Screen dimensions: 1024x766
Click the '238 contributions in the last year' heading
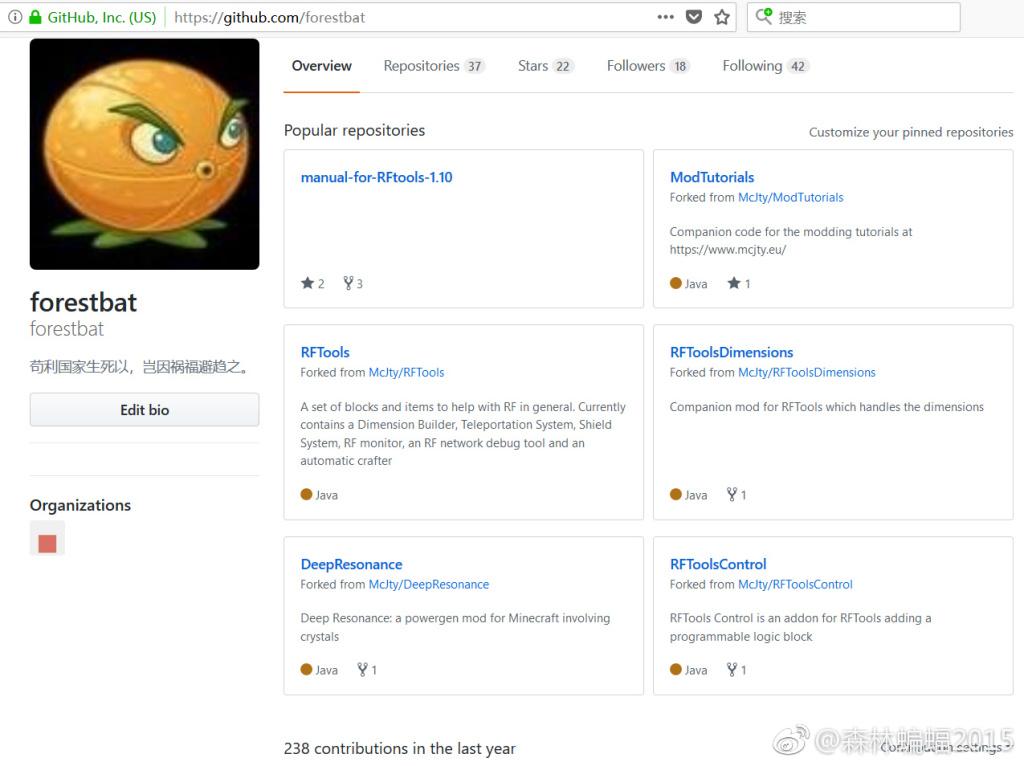coord(399,748)
